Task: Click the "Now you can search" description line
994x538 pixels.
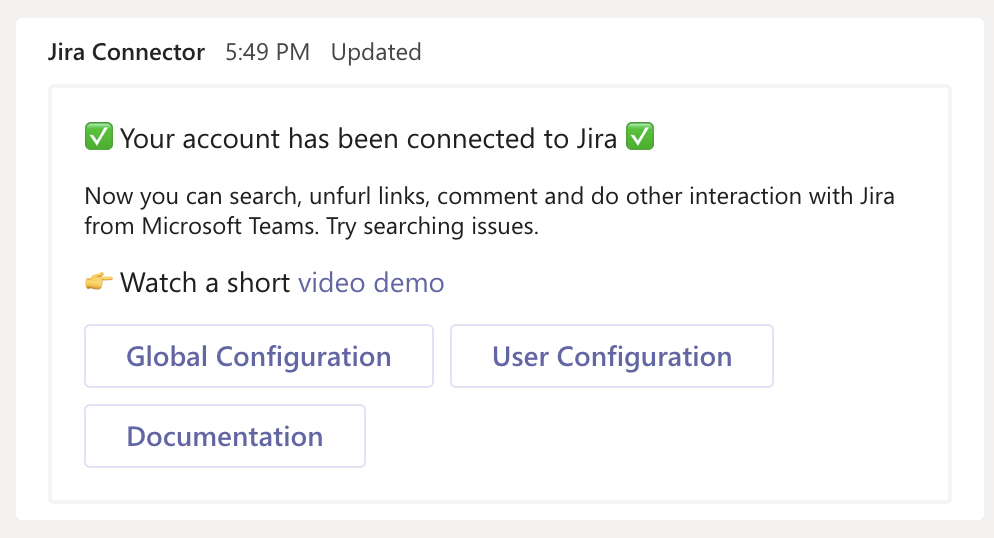Action: (489, 196)
